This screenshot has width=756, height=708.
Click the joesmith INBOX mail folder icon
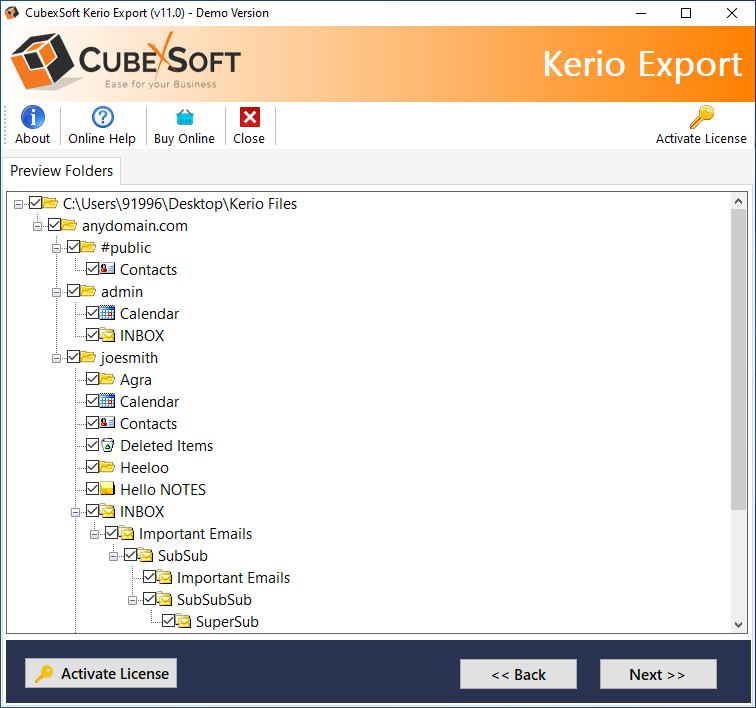tap(107, 511)
